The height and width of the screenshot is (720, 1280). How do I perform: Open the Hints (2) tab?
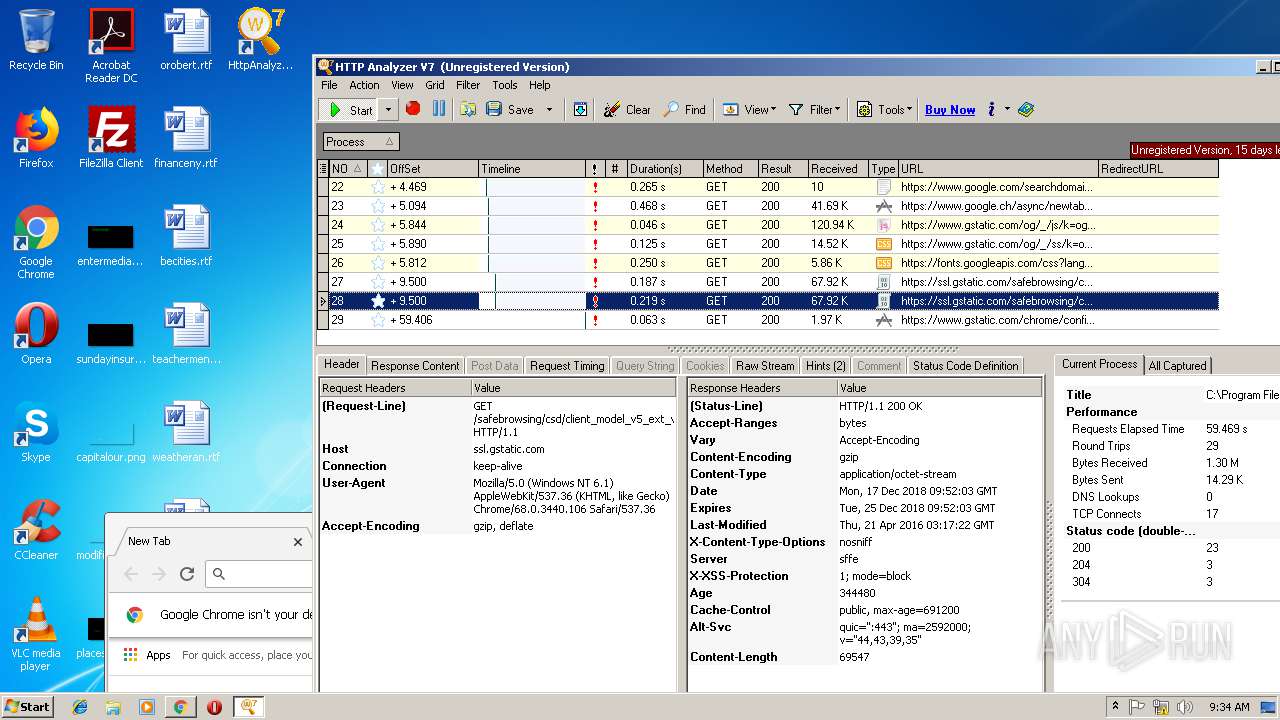click(x=826, y=366)
